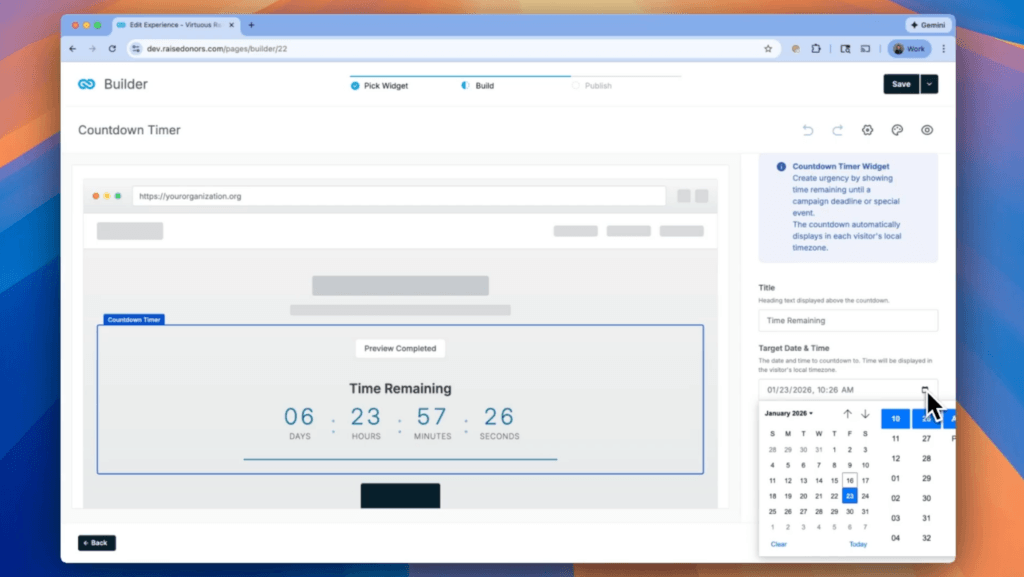Viewport: 1024px width, 577px height.
Task: Click the undo arrow icon
Action: (x=808, y=130)
